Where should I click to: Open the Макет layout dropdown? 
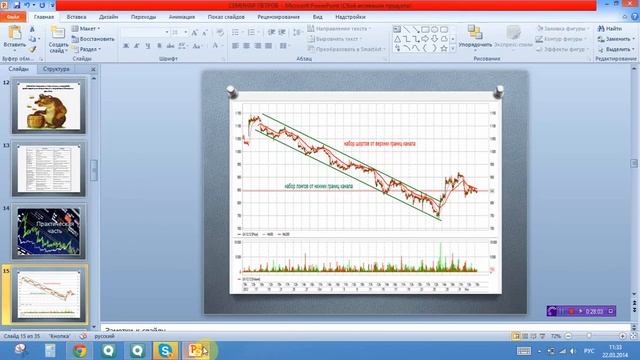click(x=86, y=29)
